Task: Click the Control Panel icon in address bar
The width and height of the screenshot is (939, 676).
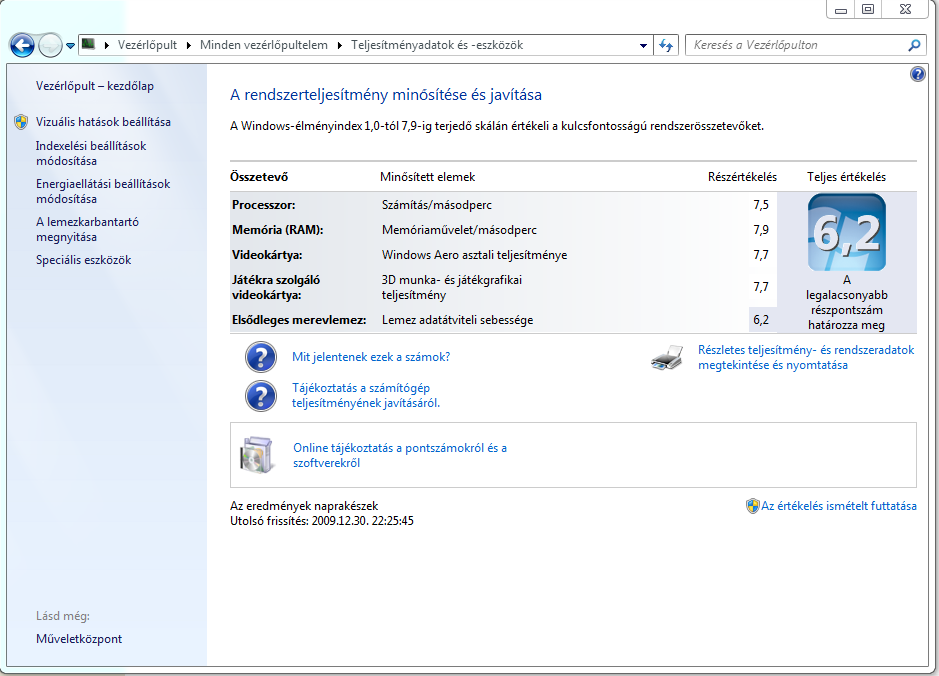Action: click(x=89, y=44)
